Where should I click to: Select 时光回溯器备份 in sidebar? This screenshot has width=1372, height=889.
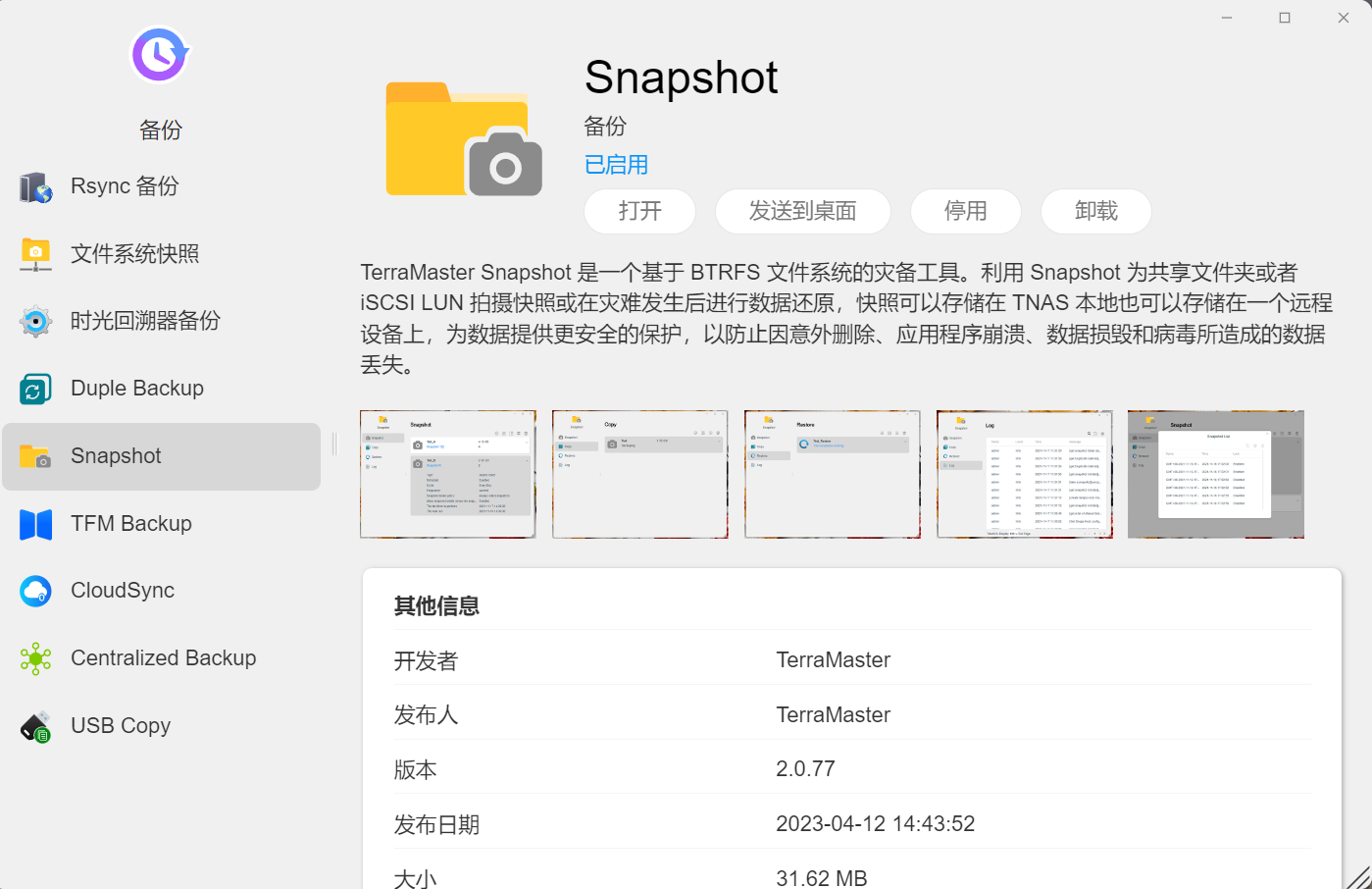coord(162,321)
